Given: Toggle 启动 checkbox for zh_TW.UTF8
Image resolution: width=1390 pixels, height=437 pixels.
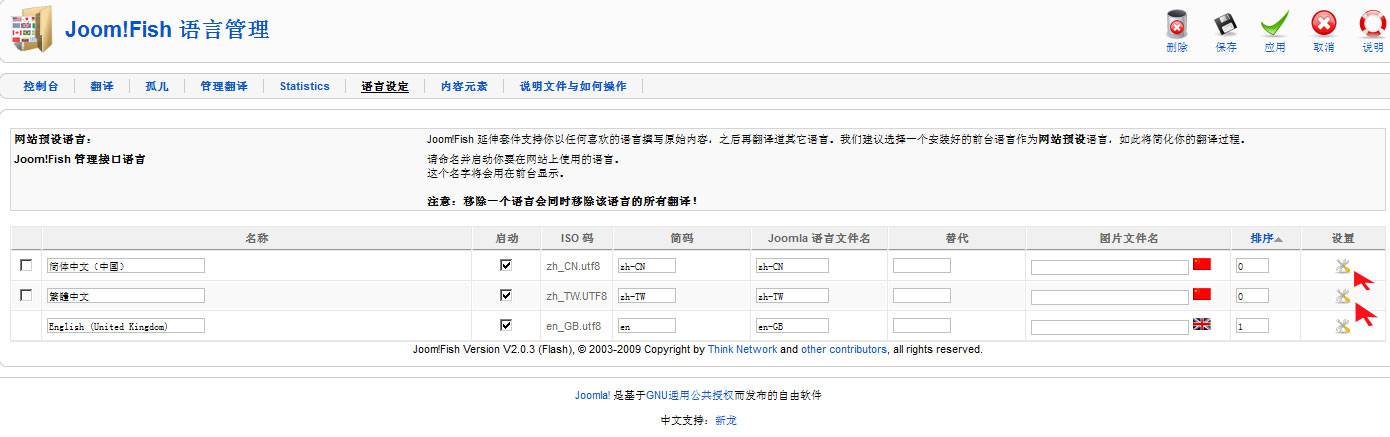Looking at the screenshot, I should click(506, 295).
